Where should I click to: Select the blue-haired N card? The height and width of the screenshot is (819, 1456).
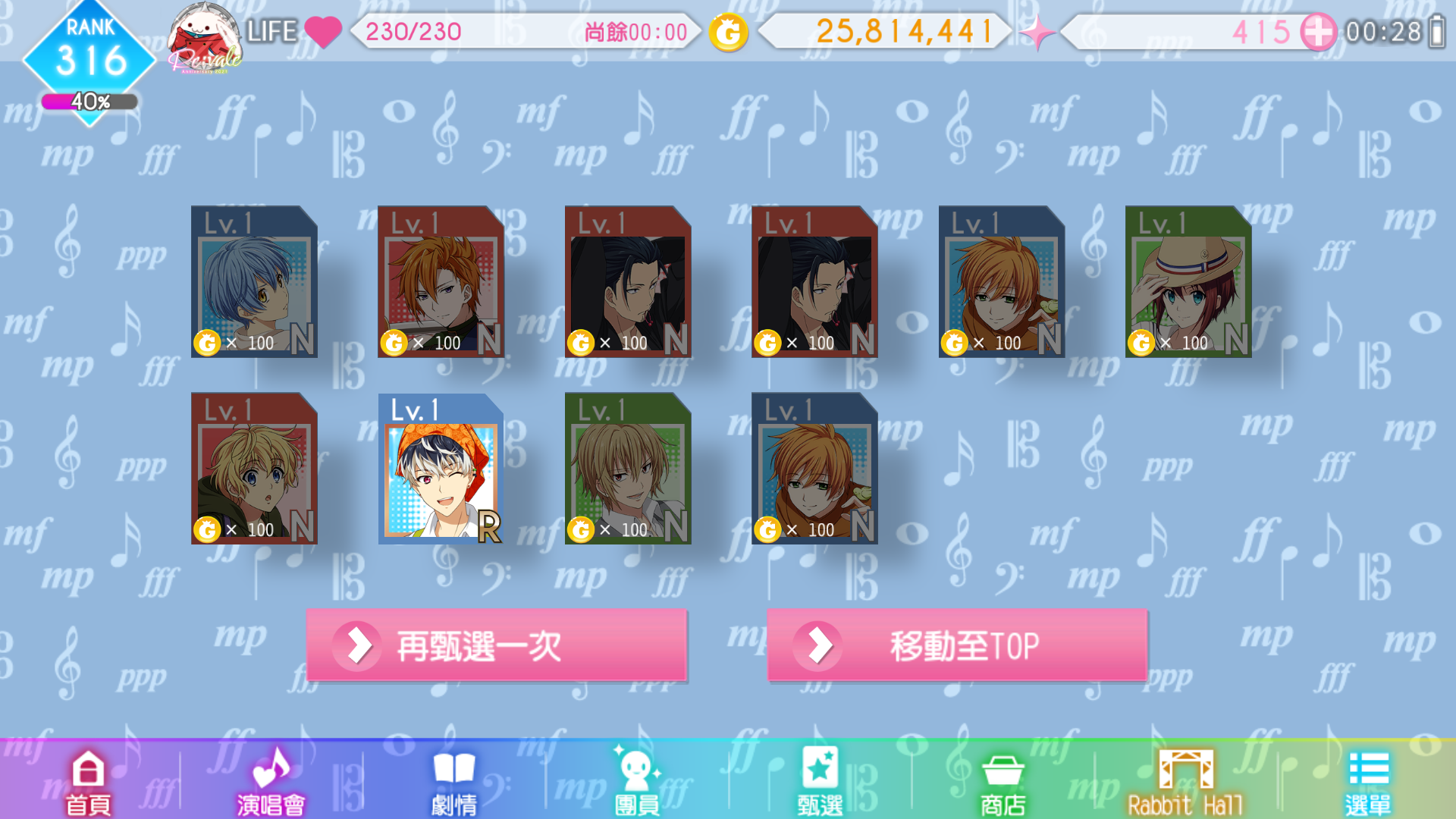click(x=254, y=281)
